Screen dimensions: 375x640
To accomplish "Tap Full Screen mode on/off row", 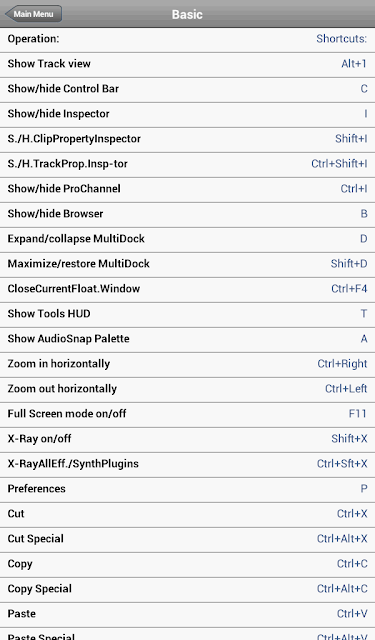I will [187, 414].
